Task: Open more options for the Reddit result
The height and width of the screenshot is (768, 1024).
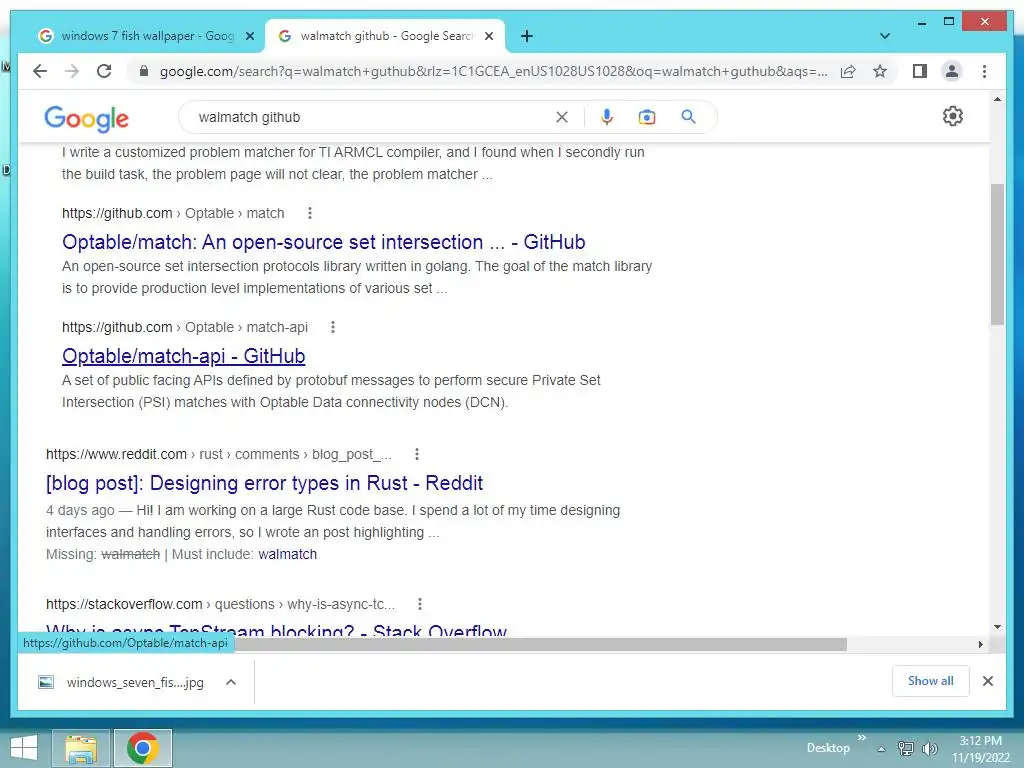Action: pyautogui.click(x=417, y=454)
